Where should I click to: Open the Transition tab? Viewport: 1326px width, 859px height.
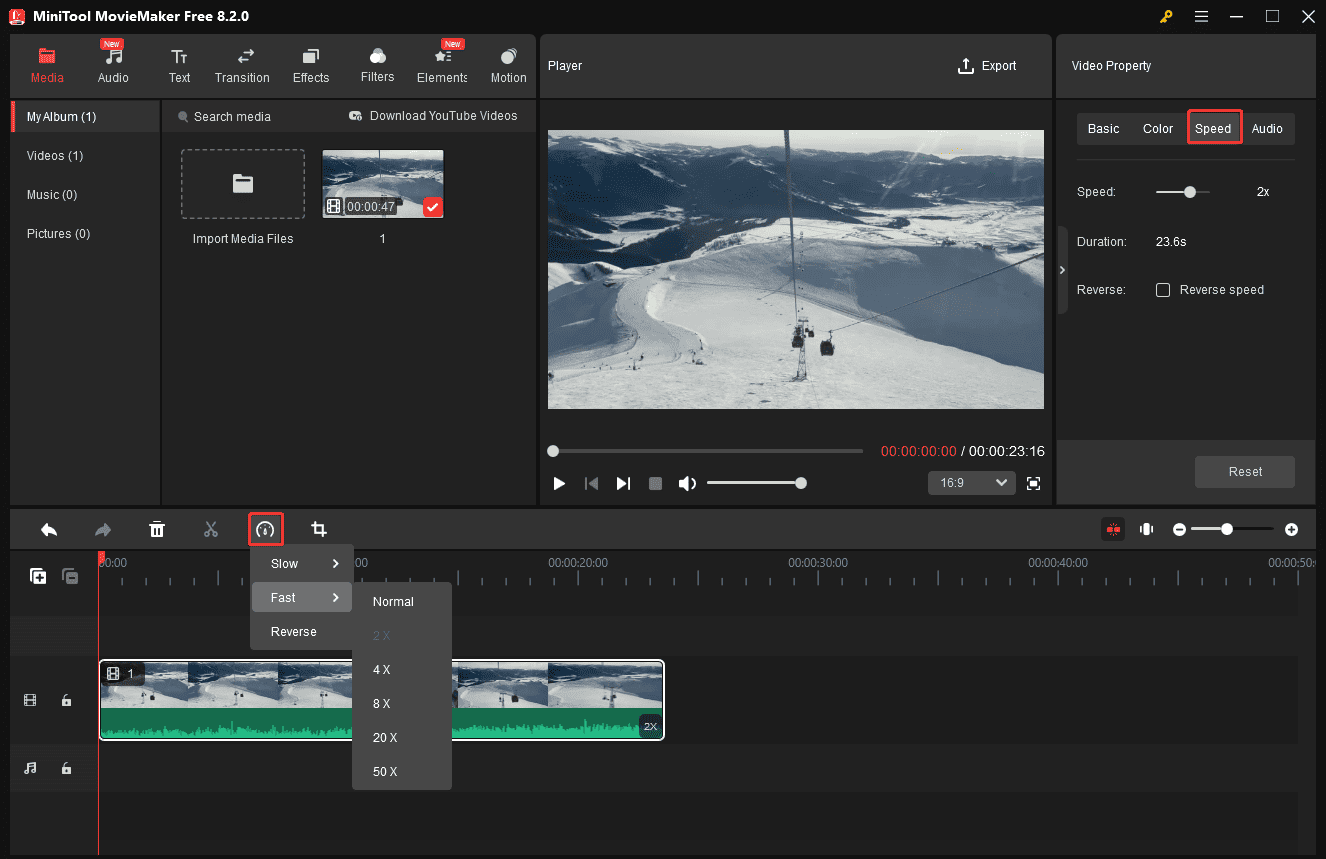242,66
